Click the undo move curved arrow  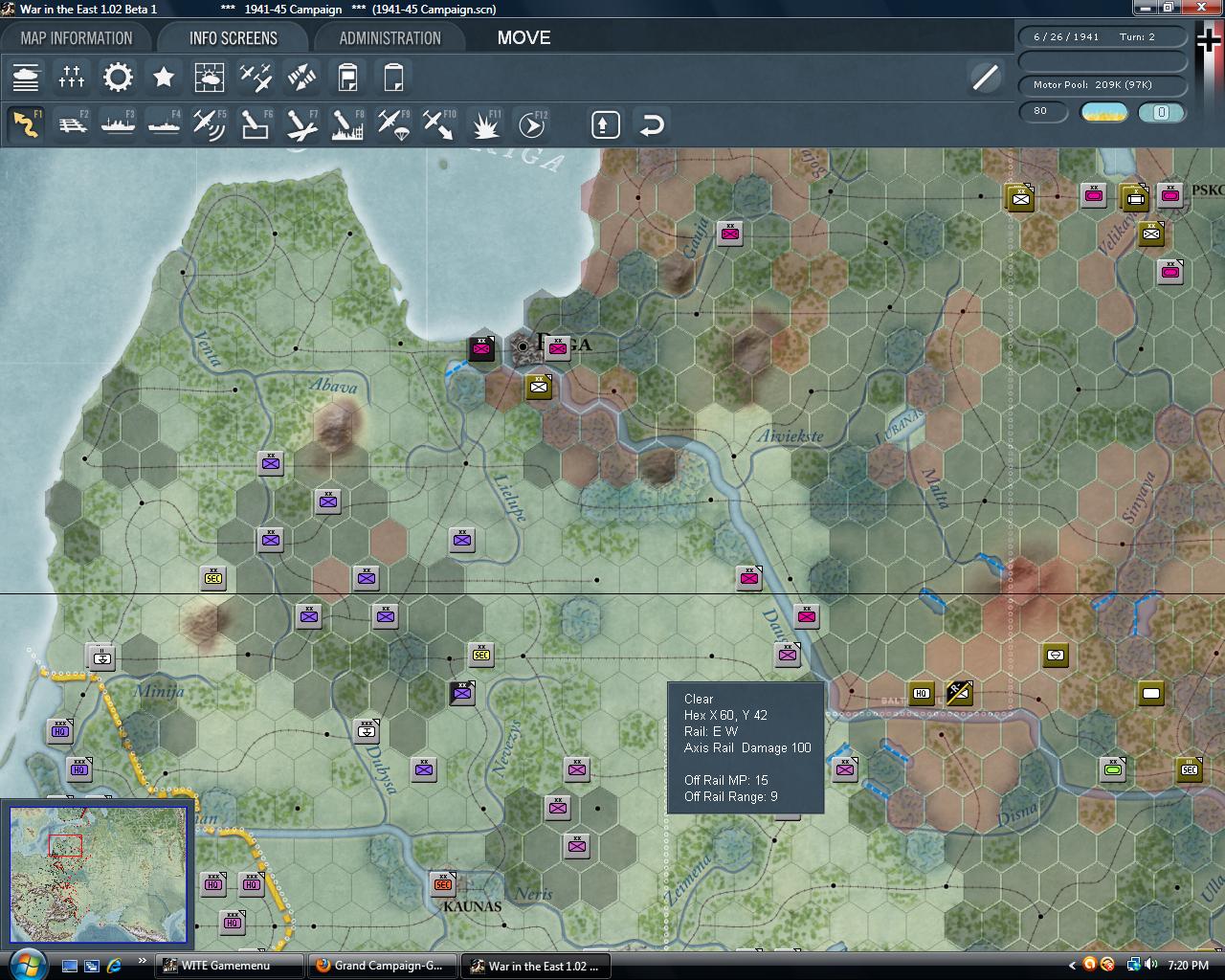pyautogui.click(x=652, y=125)
